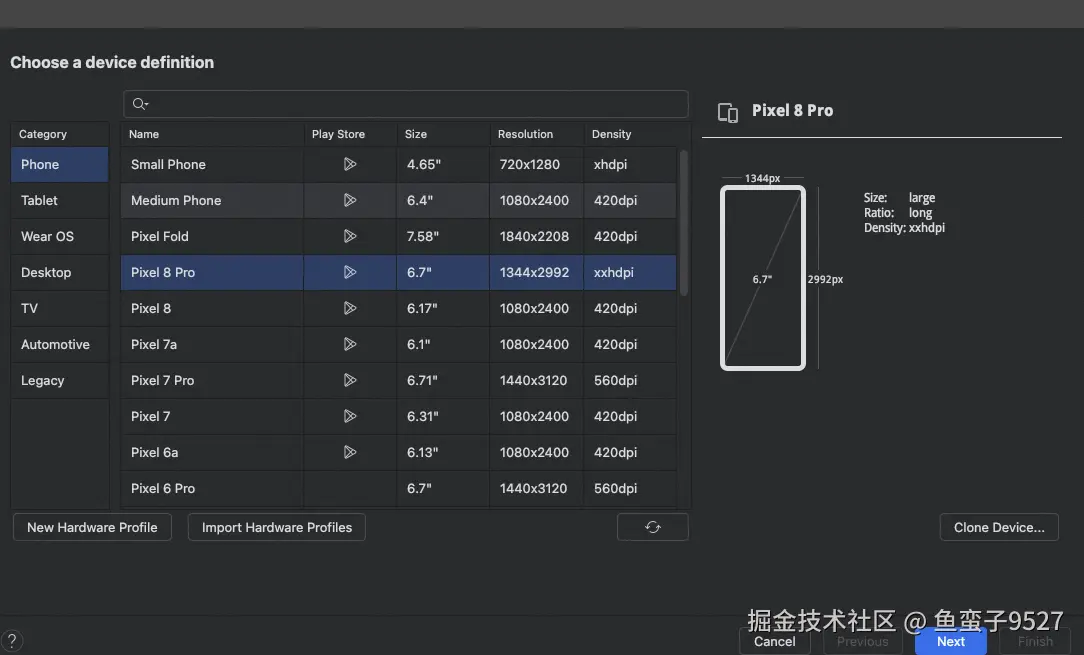Image resolution: width=1084 pixels, height=655 pixels.
Task: Select the Automotive category
Action: (x=59, y=344)
